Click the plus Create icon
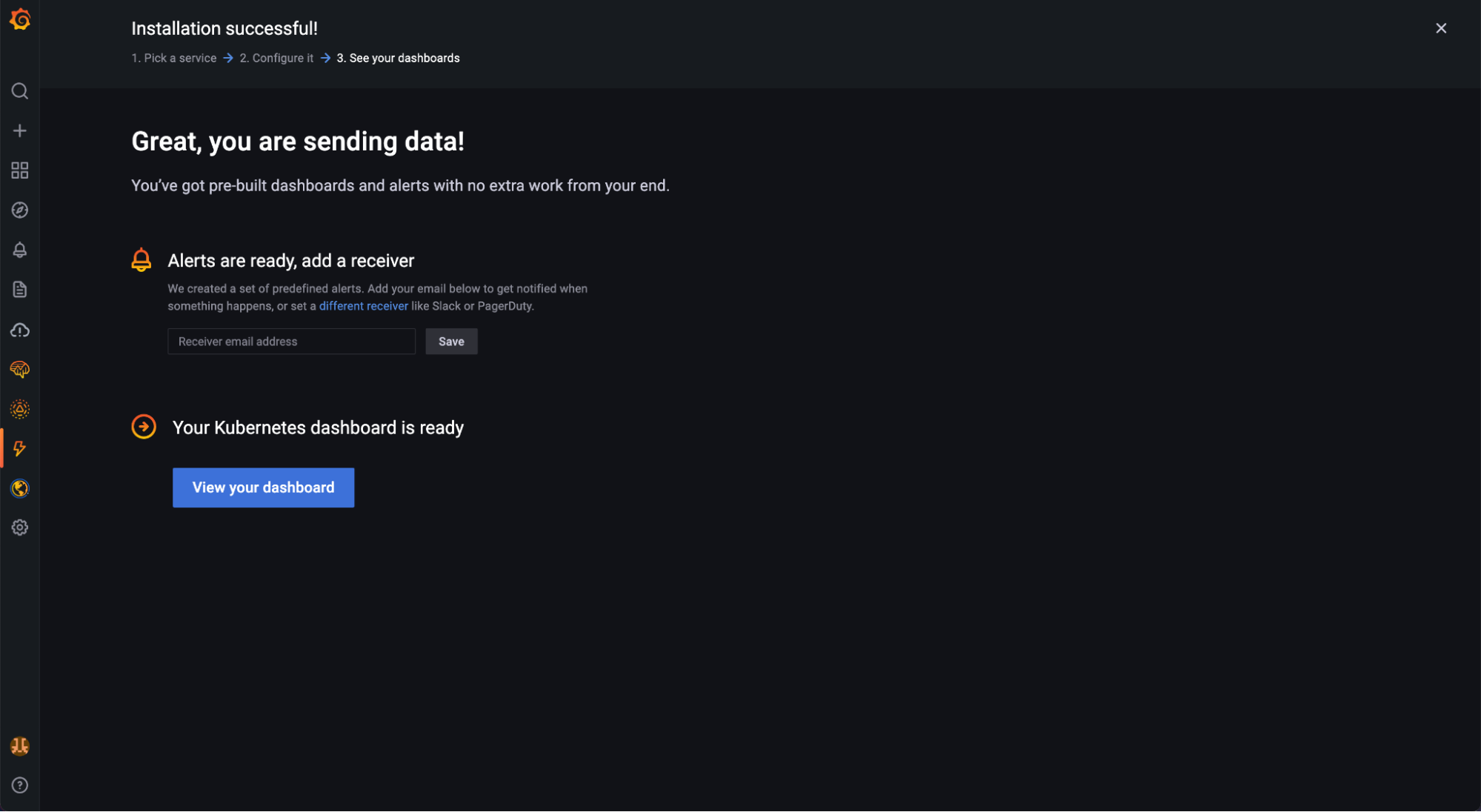1481x812 pixels. pyautogui.click(x=20, y=131)
